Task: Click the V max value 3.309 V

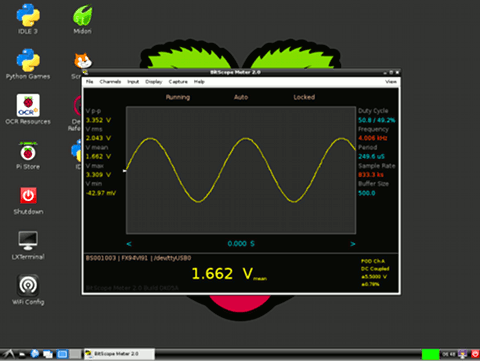Action: 98,175
